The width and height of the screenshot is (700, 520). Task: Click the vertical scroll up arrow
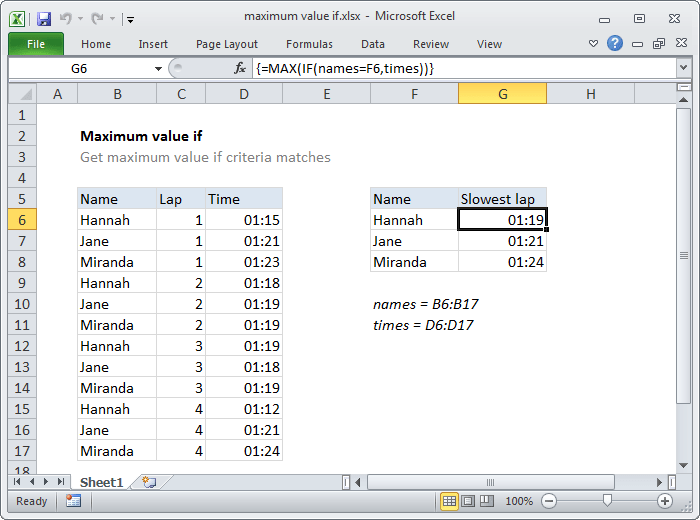point(683,100)
